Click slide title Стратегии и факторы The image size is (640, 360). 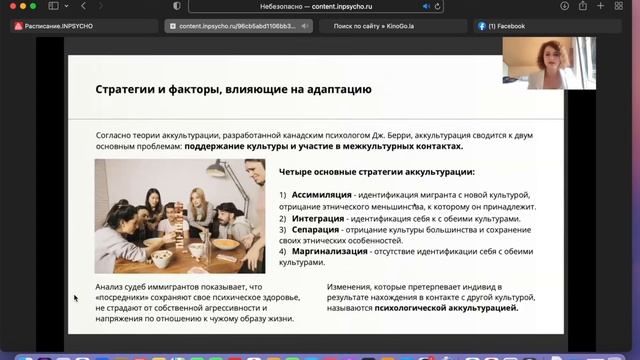(x=233, y=89)
